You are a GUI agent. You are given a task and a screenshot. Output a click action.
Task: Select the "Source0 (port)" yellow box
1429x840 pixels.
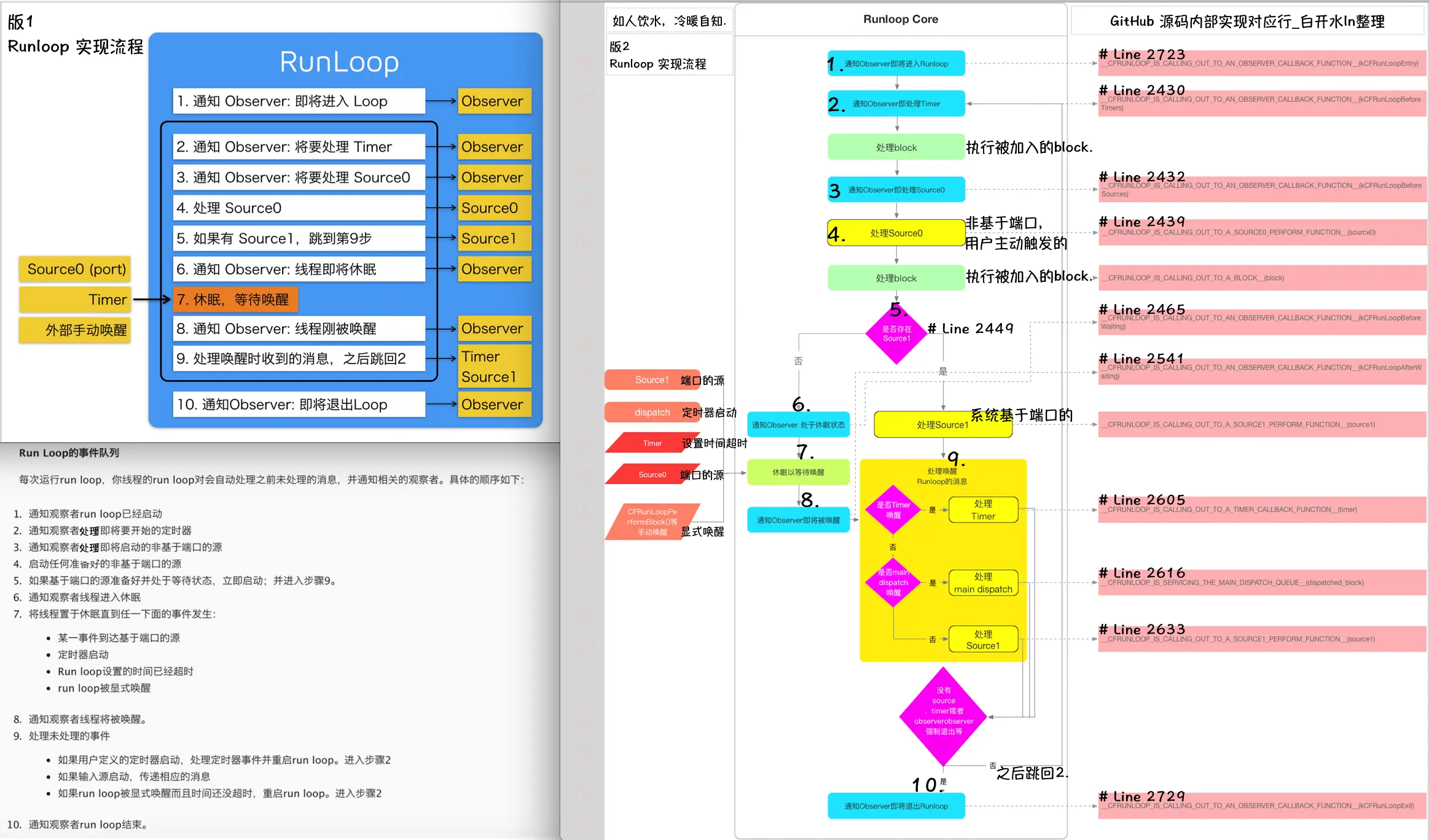click(x=75, y=269)
